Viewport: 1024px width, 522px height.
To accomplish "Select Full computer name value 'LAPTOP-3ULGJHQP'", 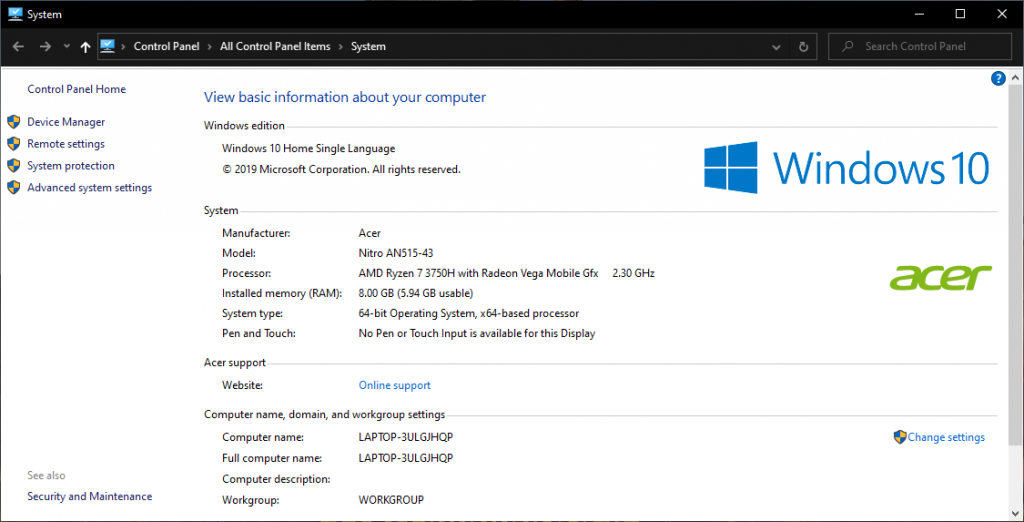I will 406,457.
